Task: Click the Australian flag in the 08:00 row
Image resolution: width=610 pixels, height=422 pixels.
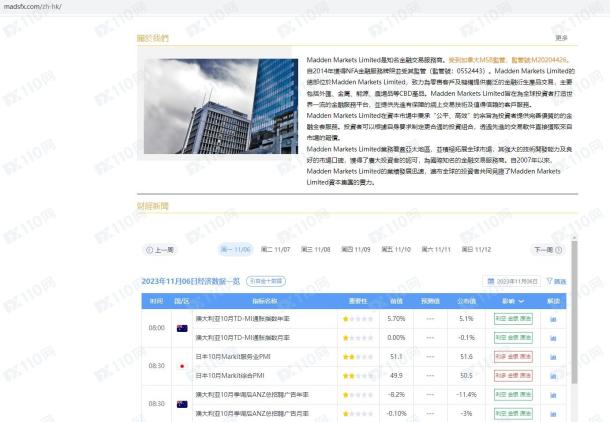Action: point(182,328)
